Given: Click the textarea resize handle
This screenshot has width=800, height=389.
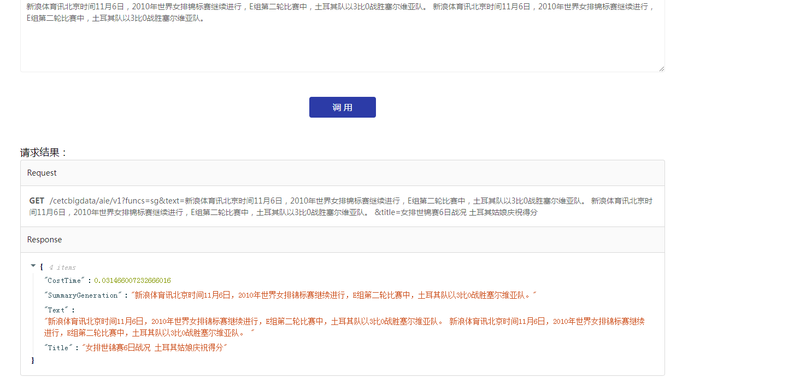Looking at the screenshot, I should coord(661,68).
